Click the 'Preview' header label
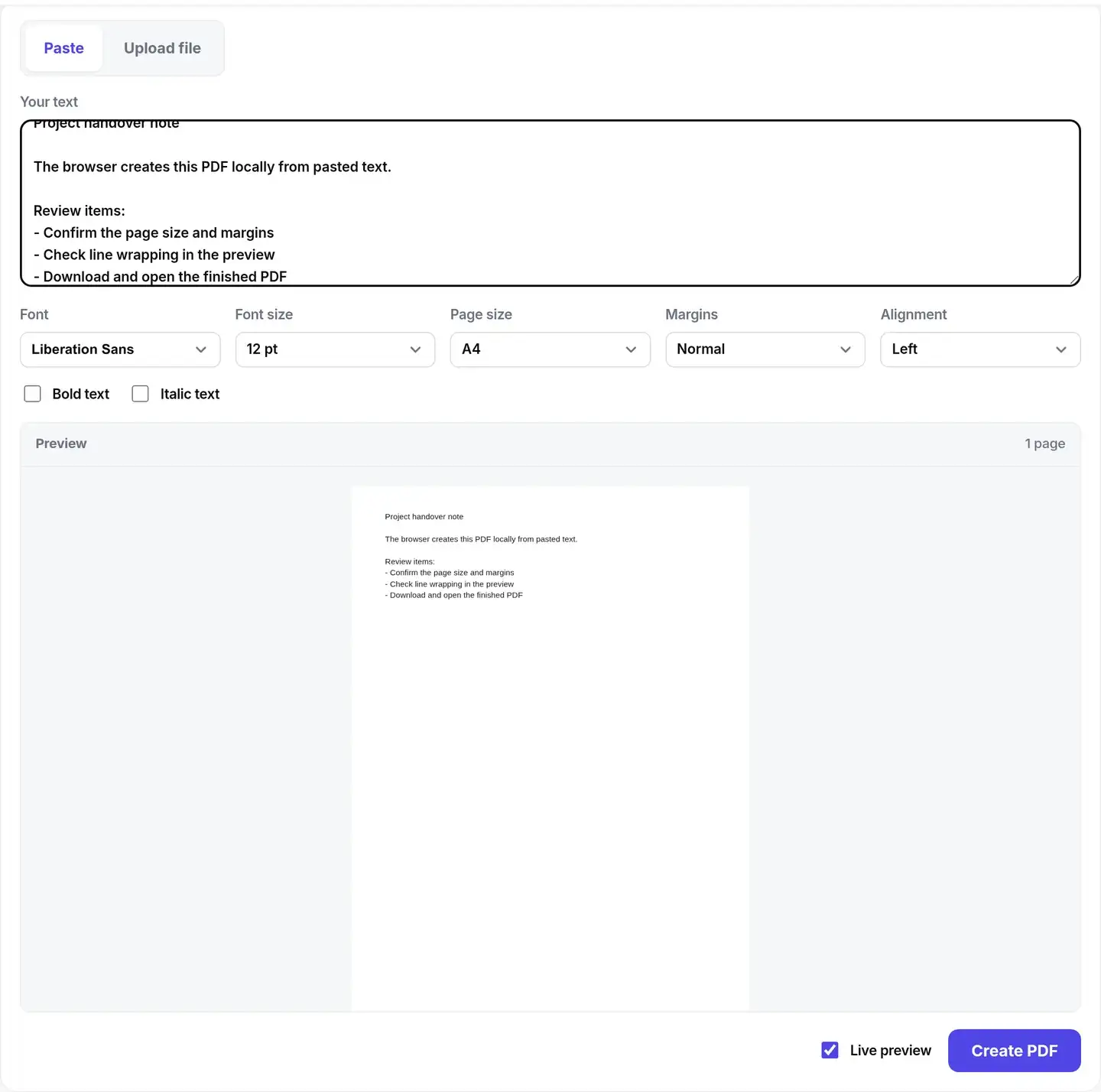 point(61,444)
